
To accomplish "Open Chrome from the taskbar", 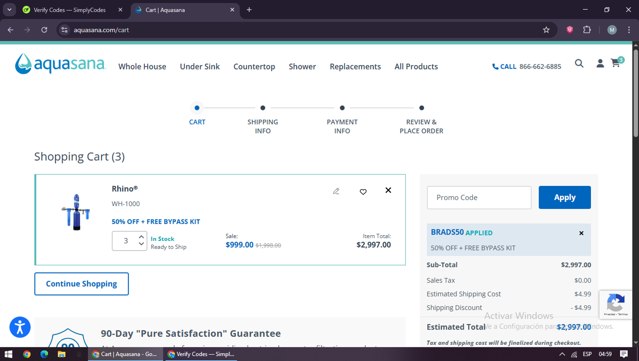I will pos(26,354).
